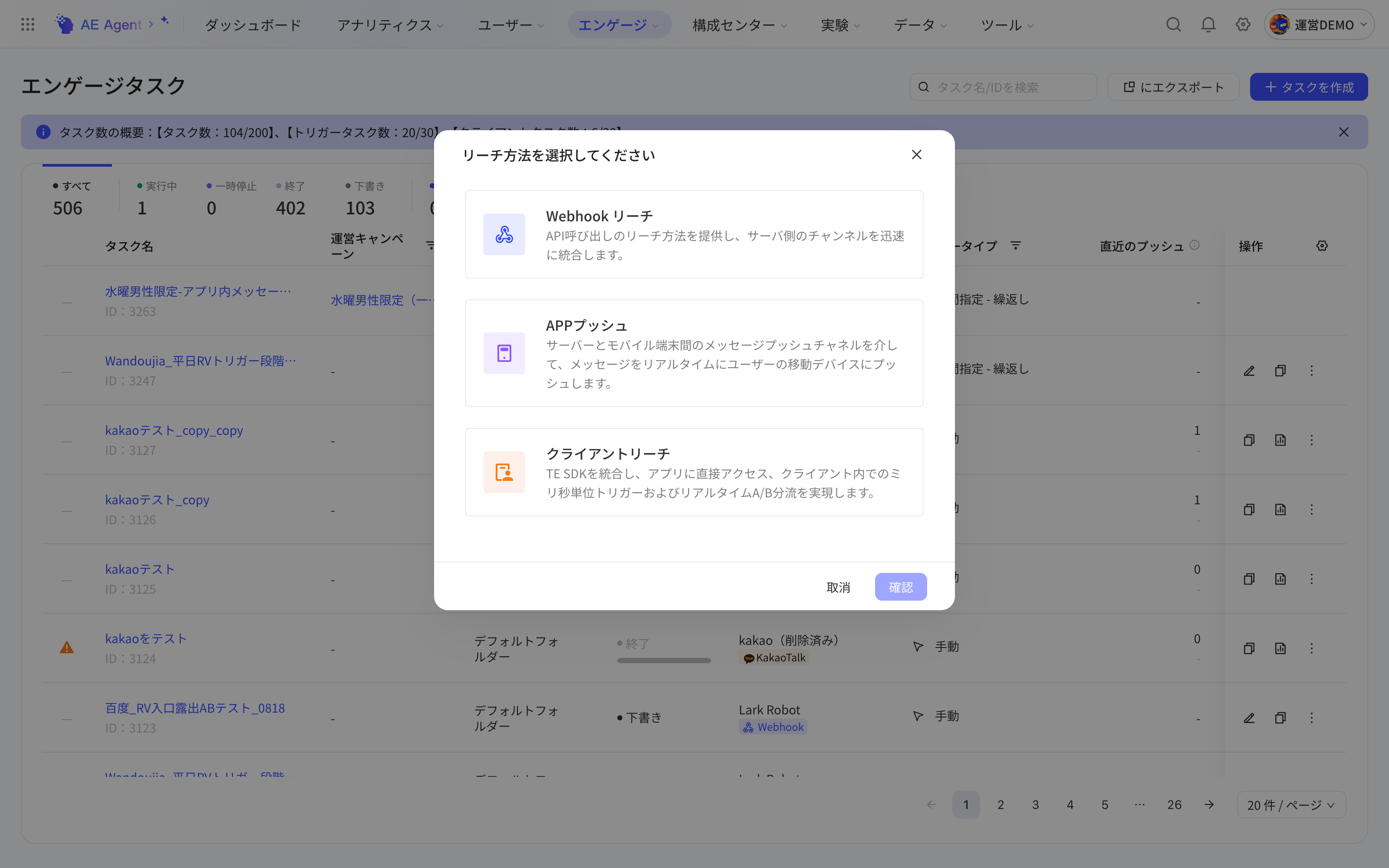The image size is (1389, 868).
Task: Expand the 実験 menu
Action: point(840,25)
